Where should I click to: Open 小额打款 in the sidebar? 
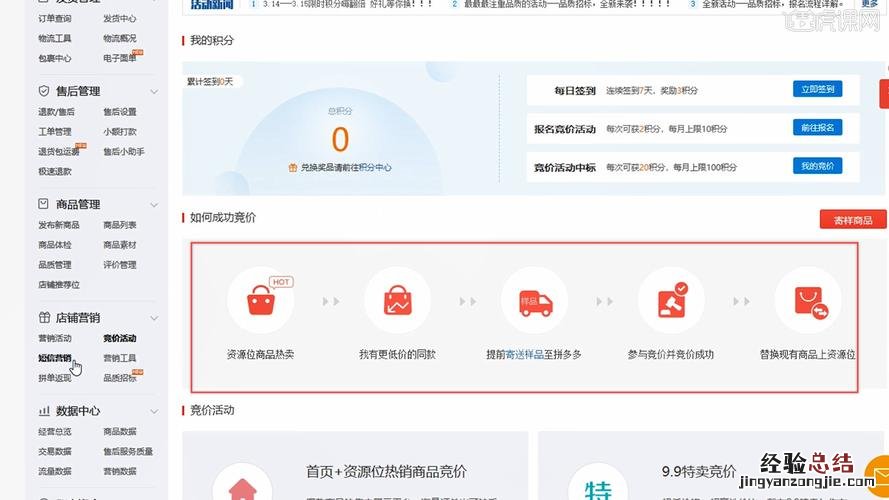click(x=120, y=132)
